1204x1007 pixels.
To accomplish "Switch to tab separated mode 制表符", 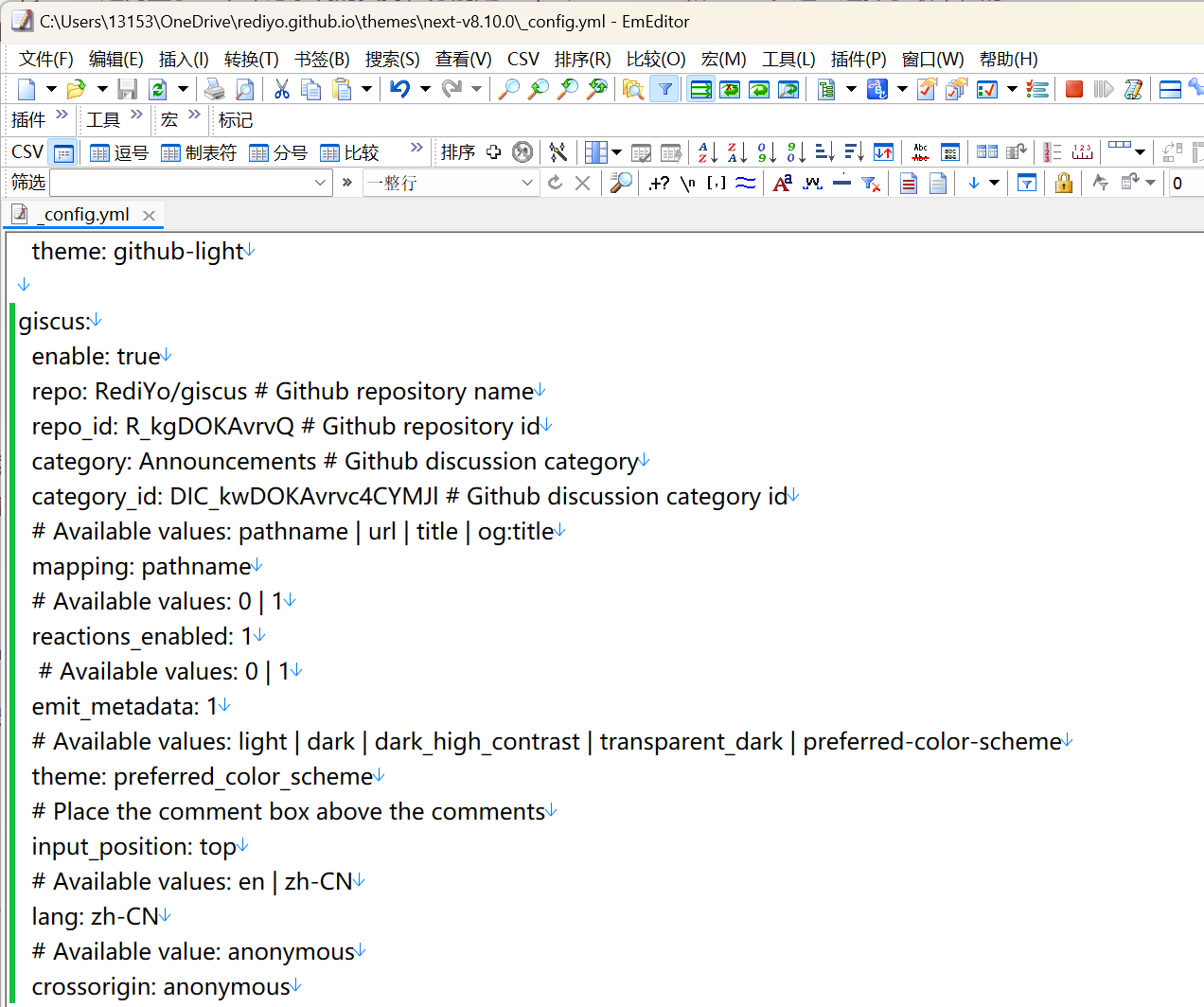I will click(x=199, y=152).
